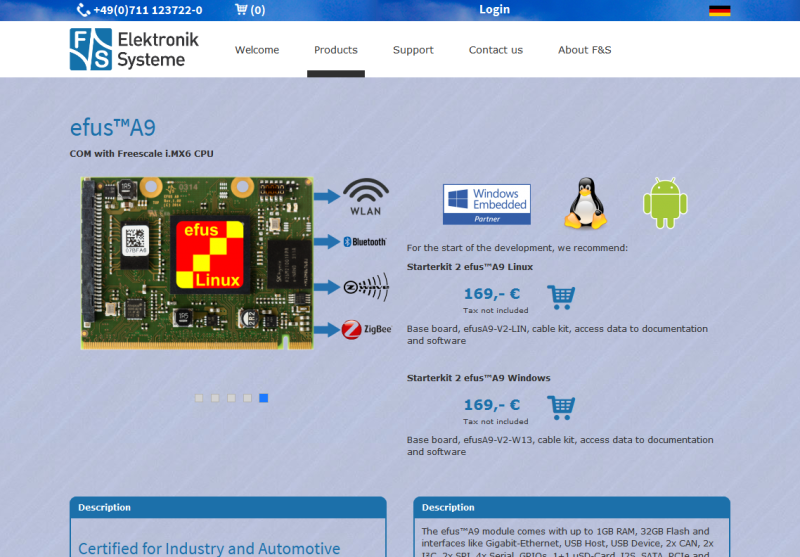The image size is (800, 557).
Task: Click the Linux starterkit 169,- € price
Action: [x=492, y=294]
